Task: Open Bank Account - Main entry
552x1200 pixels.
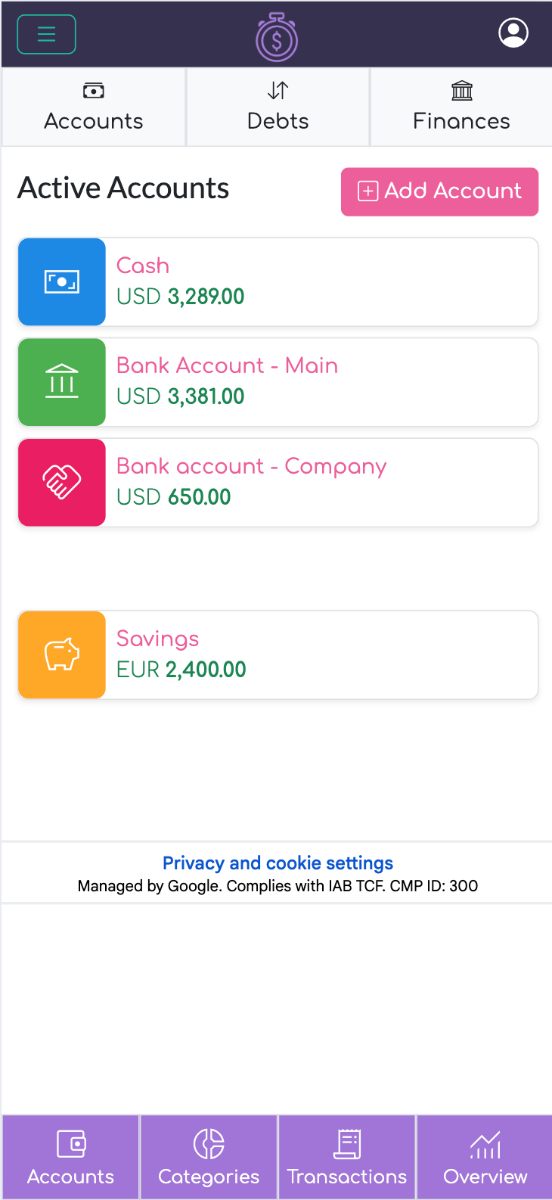Action: 278,382
